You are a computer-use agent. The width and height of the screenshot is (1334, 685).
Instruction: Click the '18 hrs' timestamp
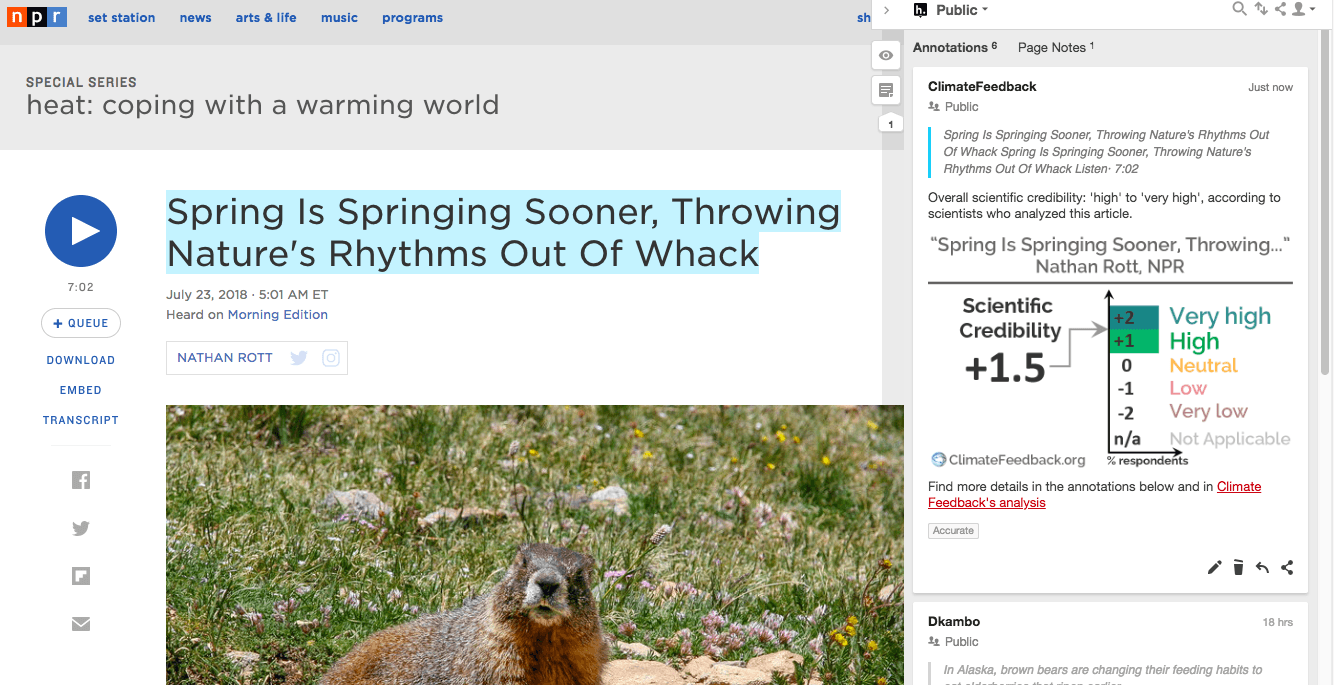[x=1277, y=623]
